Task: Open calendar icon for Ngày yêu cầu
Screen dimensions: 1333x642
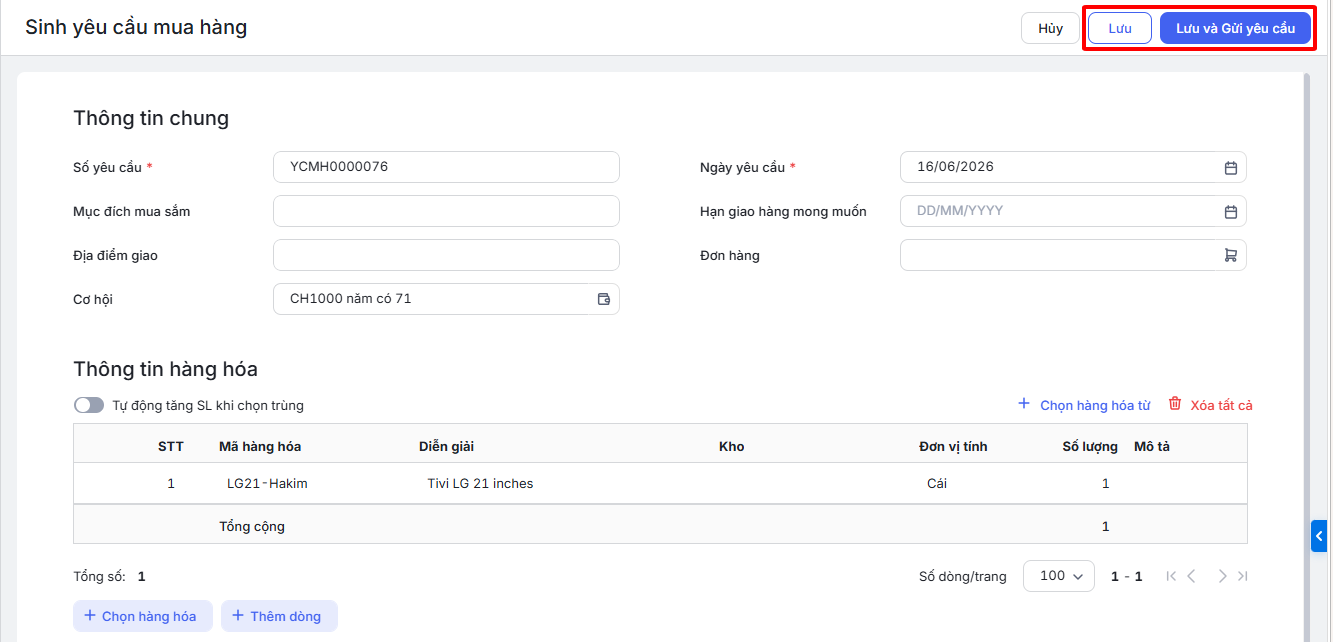Action: point(1231,168)
